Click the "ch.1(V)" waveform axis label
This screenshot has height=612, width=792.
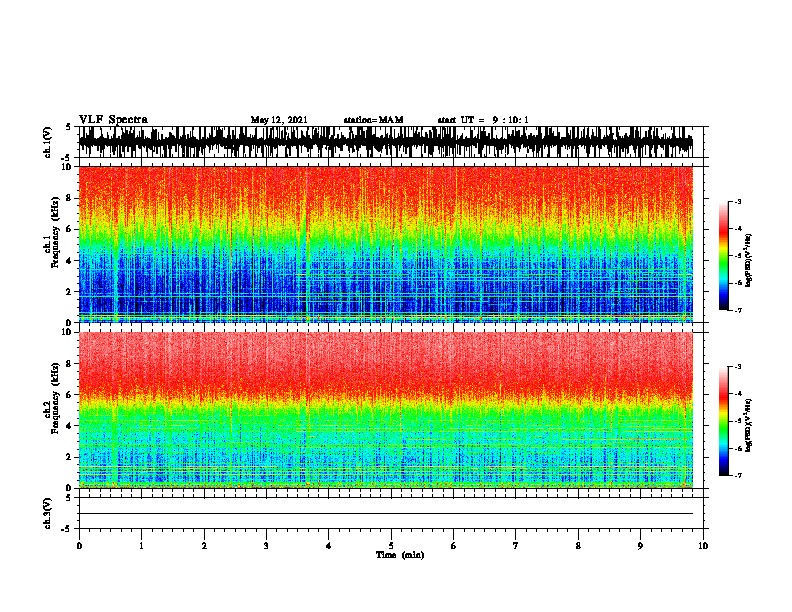(48, 142)
